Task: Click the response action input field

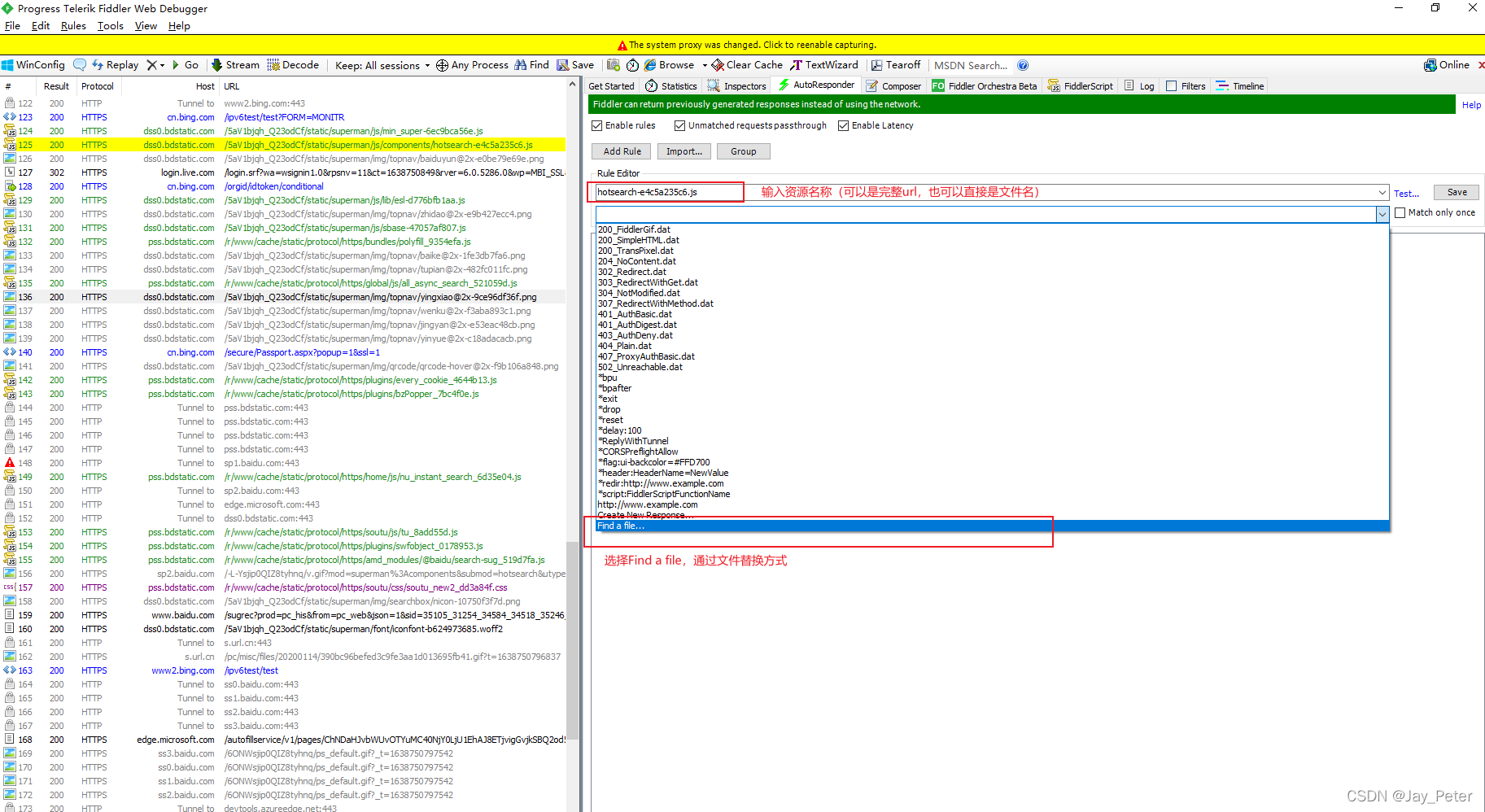Action: 985,214
